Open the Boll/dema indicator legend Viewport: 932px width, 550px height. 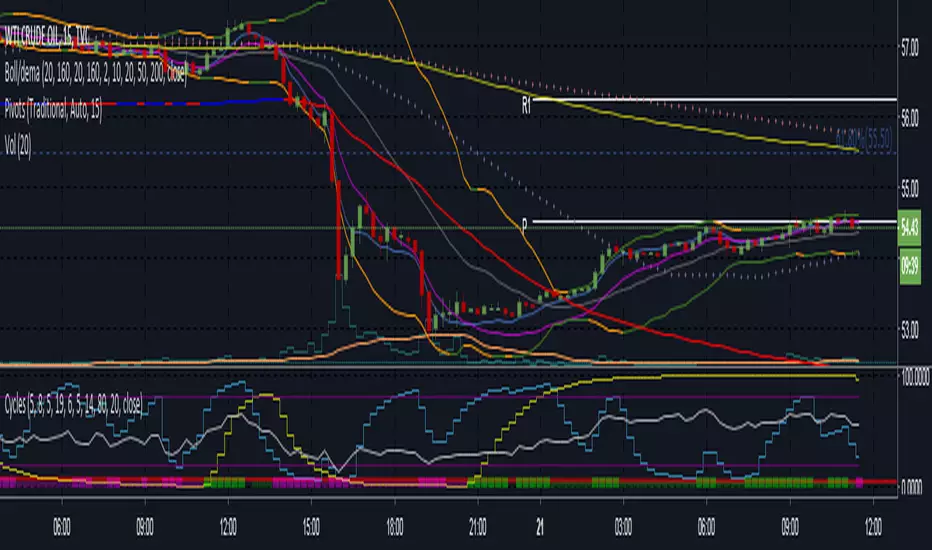coord(96,74)
